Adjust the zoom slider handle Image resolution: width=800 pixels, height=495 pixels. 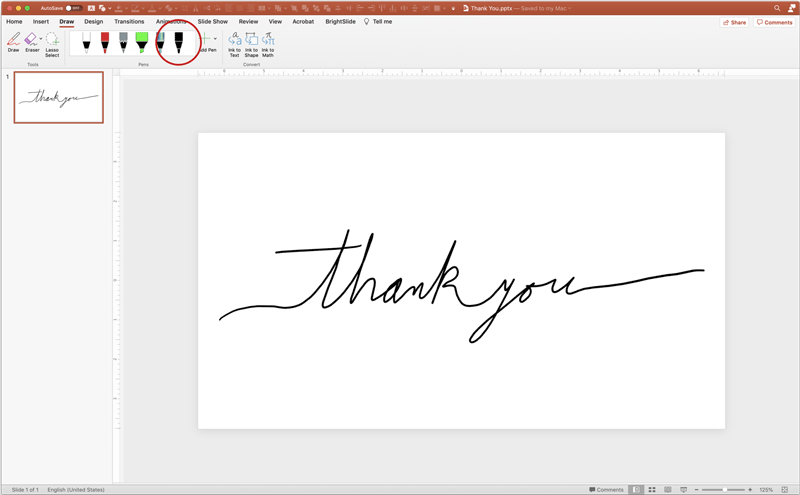click(724, 489)
